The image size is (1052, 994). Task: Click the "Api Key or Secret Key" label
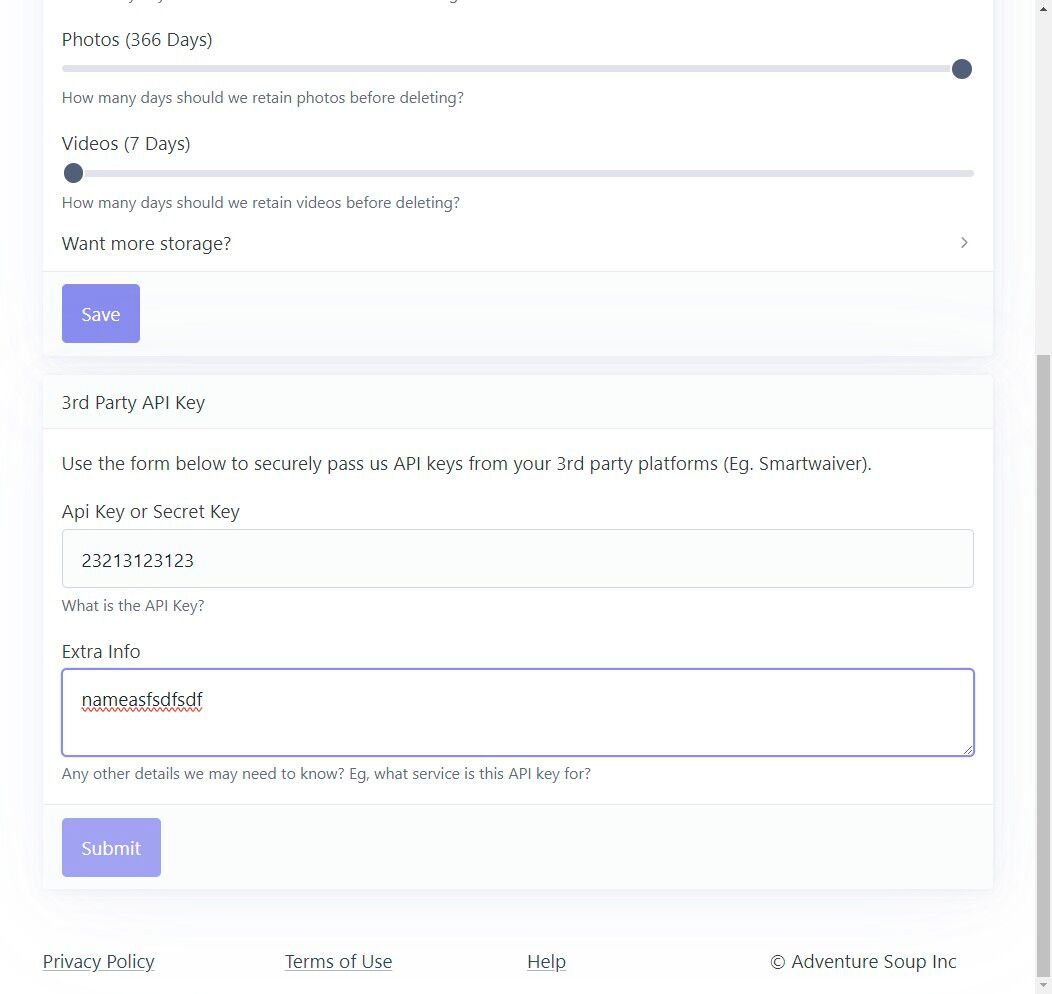pyautogui.click(x=151, y=512)
